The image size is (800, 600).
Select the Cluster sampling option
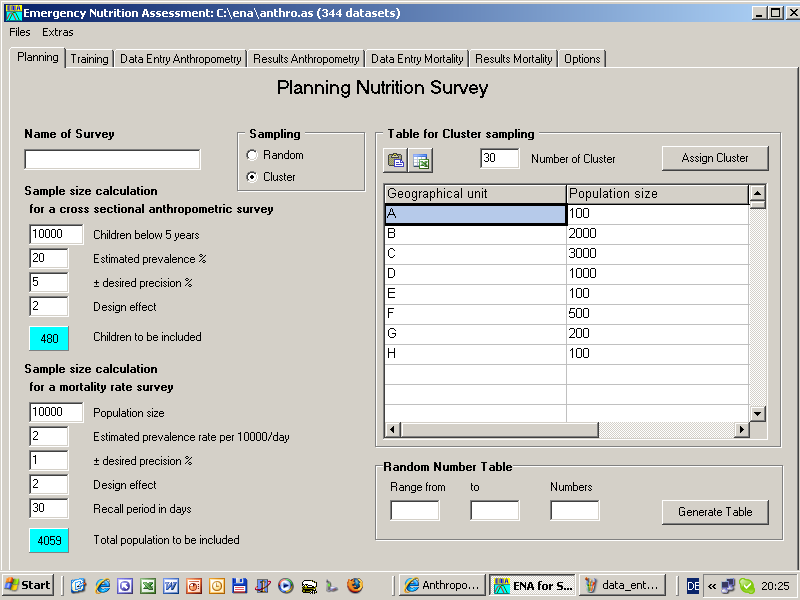tap(252, 177)
